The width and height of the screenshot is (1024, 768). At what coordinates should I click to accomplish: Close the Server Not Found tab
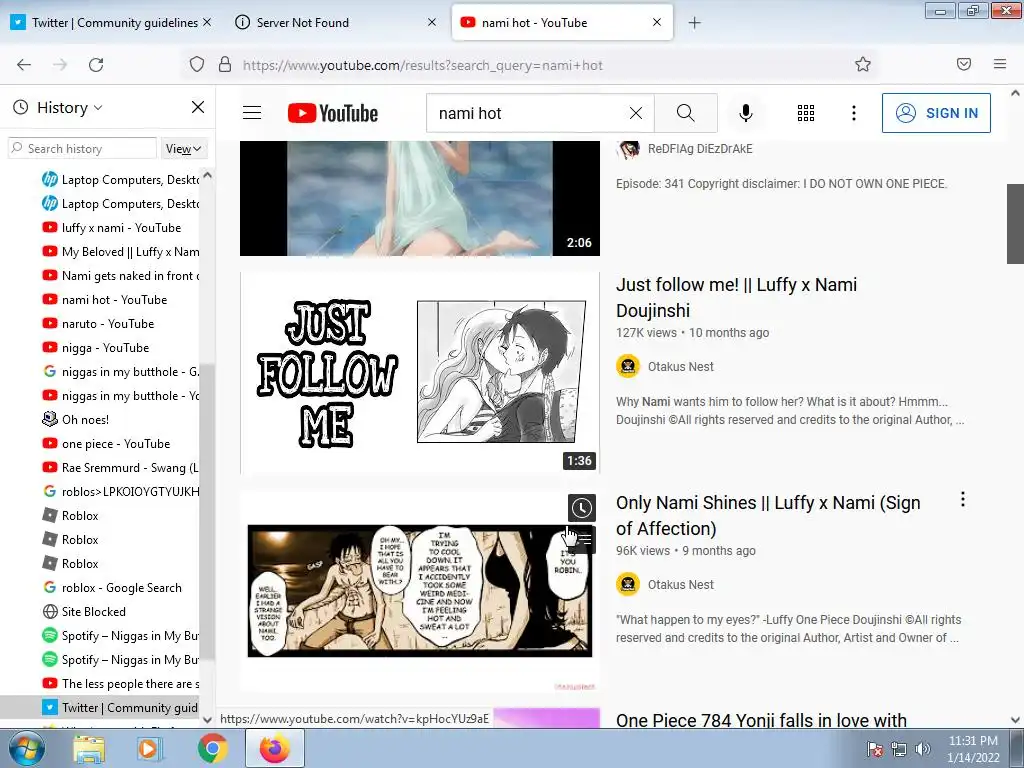click(432, 22)
